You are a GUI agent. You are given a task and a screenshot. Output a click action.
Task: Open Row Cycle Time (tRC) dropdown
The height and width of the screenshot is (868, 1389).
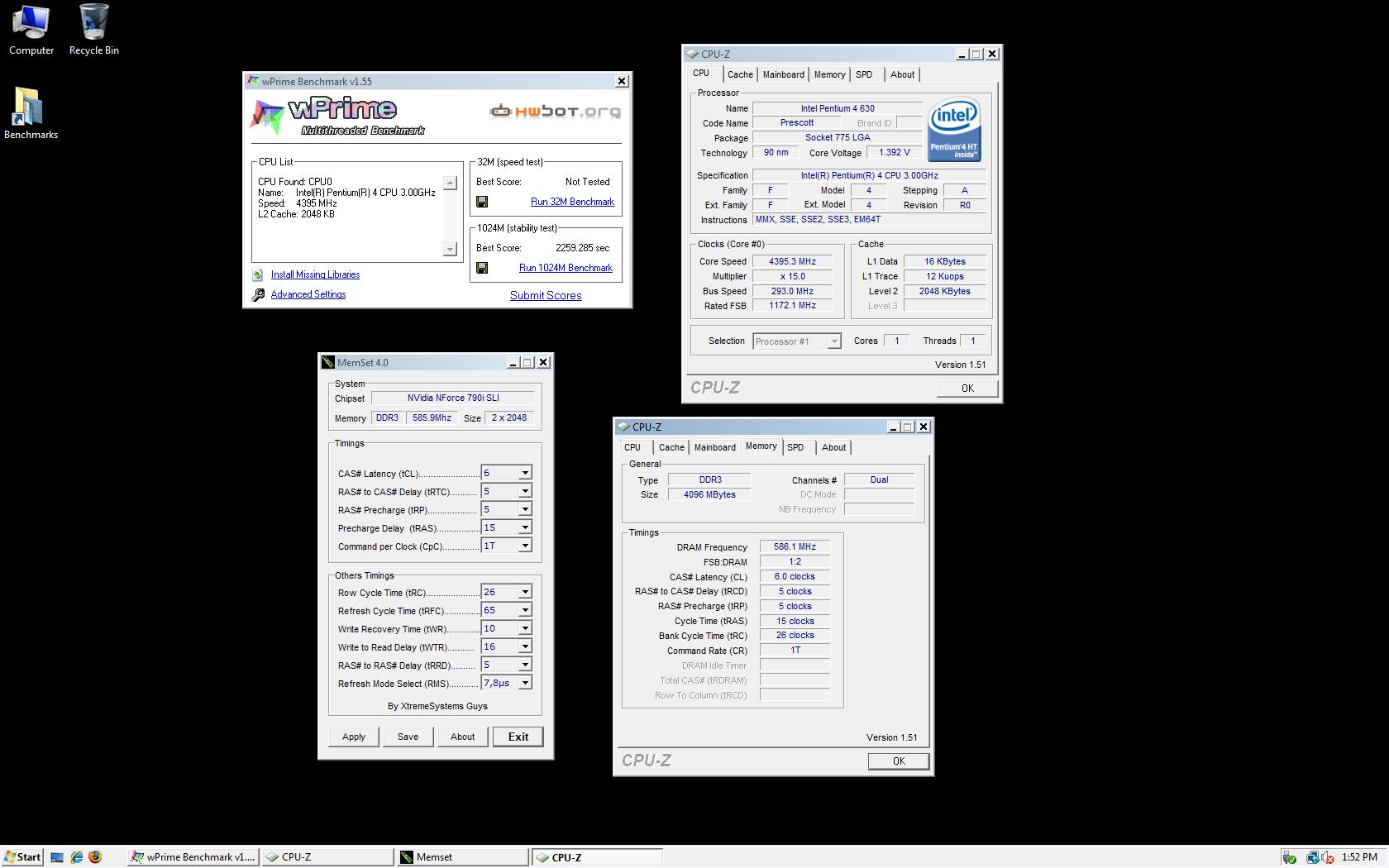(524, 592)
